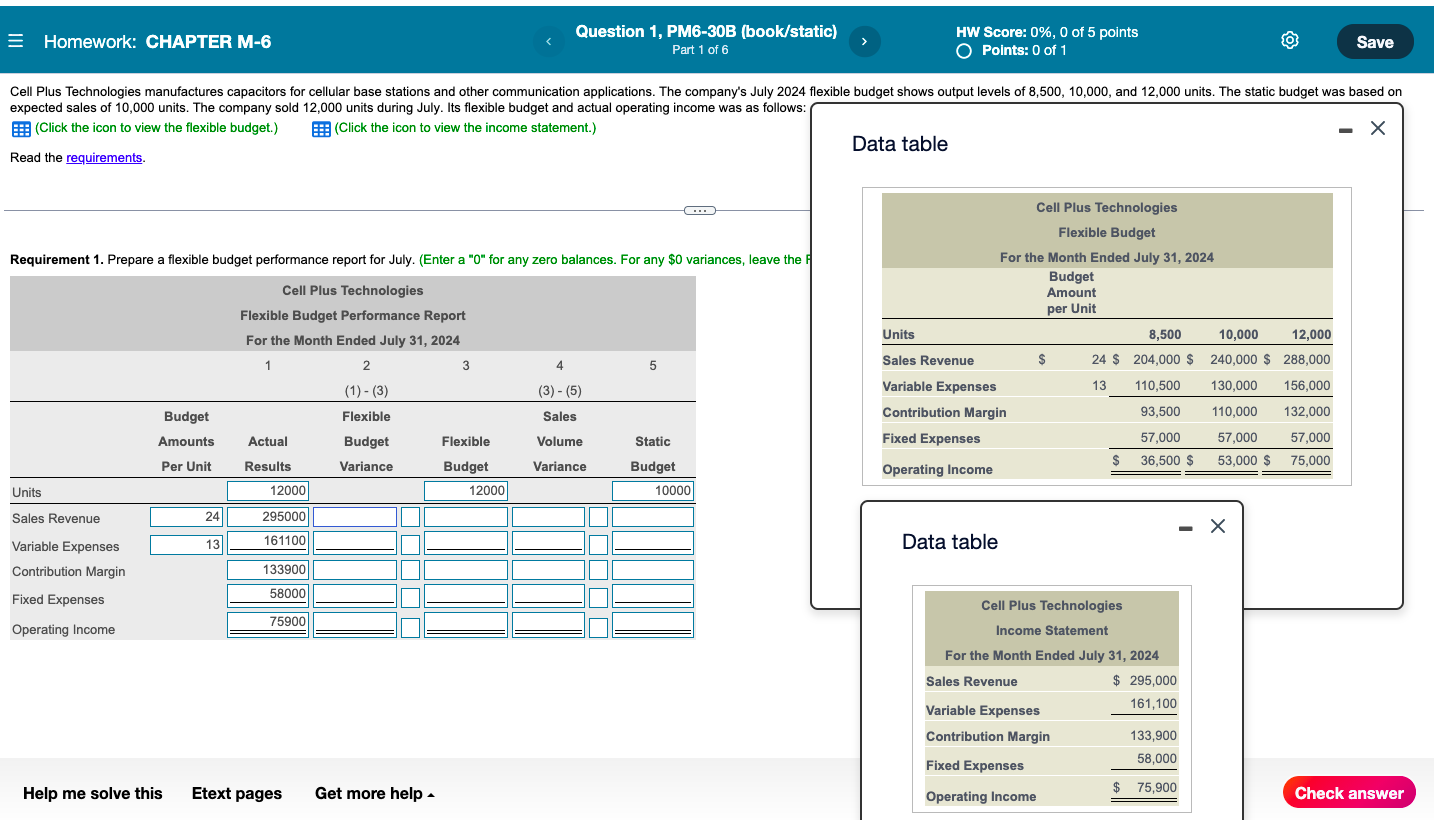1434x820 pixels.
Task: Go to the next question arrow
Action: coord(864,42)
